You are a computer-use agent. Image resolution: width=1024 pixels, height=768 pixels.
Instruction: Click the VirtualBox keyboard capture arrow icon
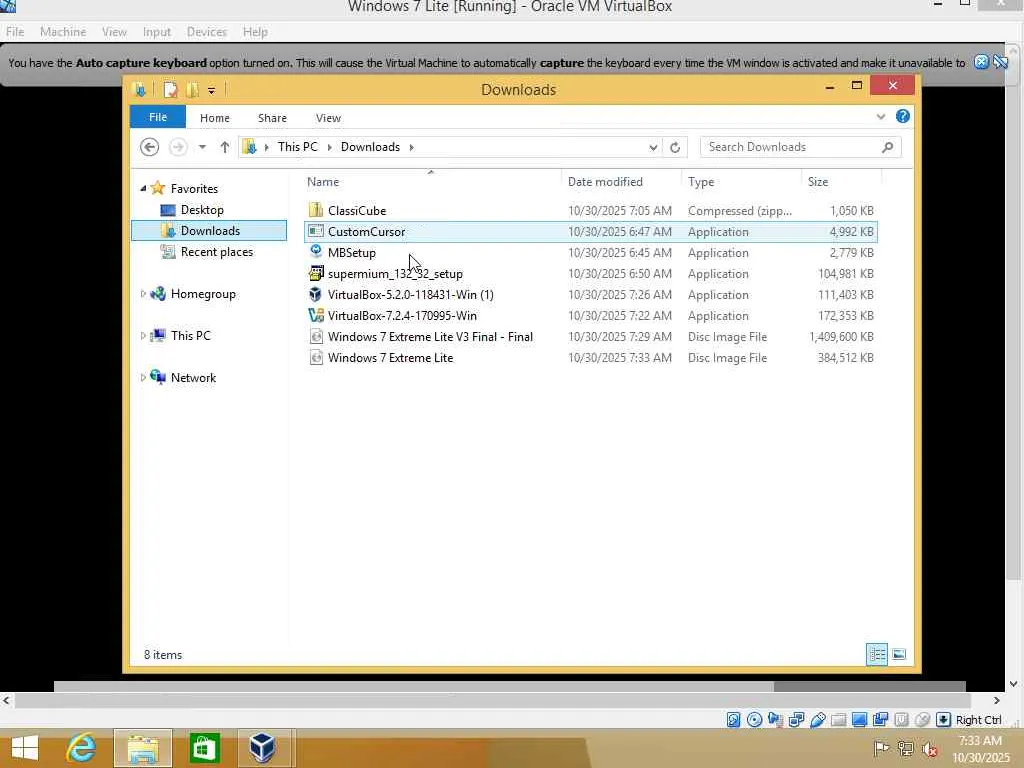click(943, 720)
